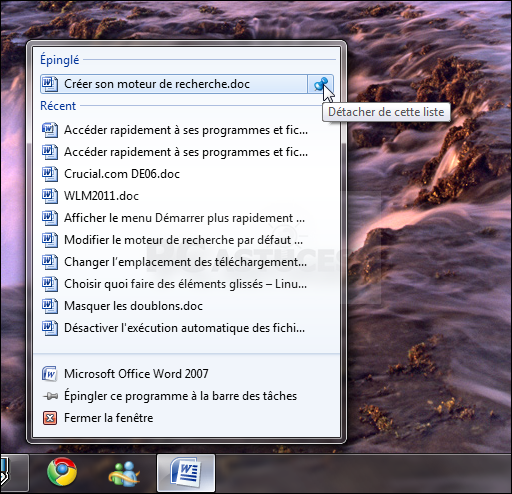512x494 pixels.
Task: Open Masquer les doublons.doc
Action: pyautogui.click(x=187, y=306)
